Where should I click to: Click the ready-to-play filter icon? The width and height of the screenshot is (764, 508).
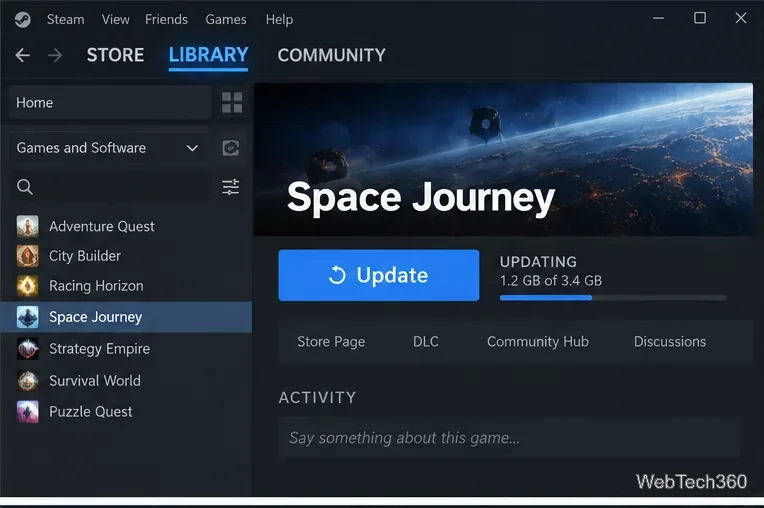coord(231,148)
